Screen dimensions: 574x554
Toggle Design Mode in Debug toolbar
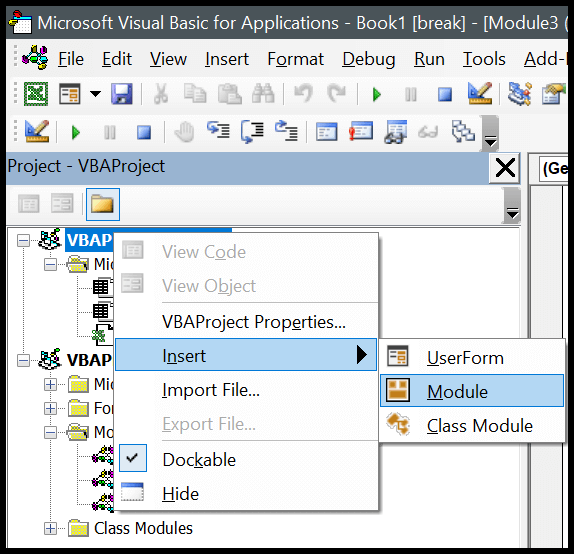click(x=37, y=131)
